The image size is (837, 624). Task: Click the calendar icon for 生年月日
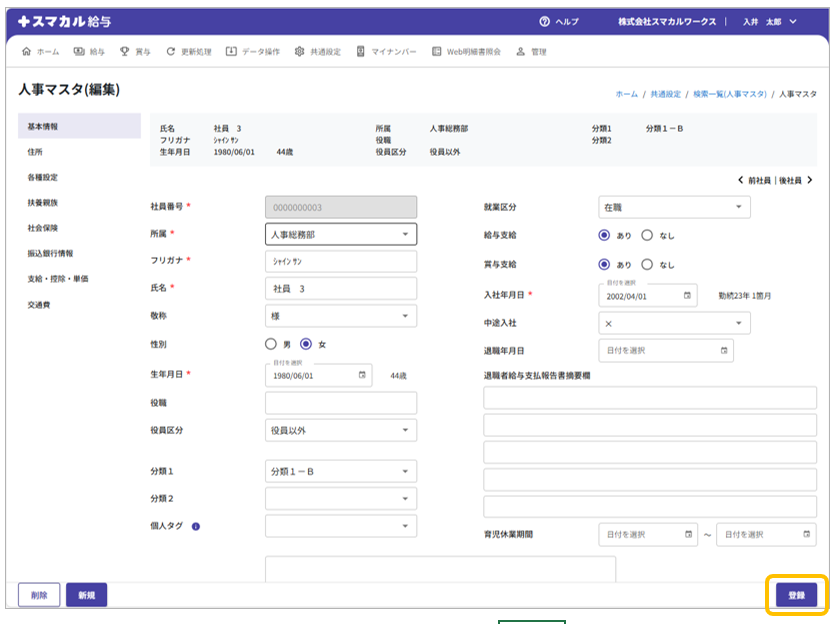[362, 375]
